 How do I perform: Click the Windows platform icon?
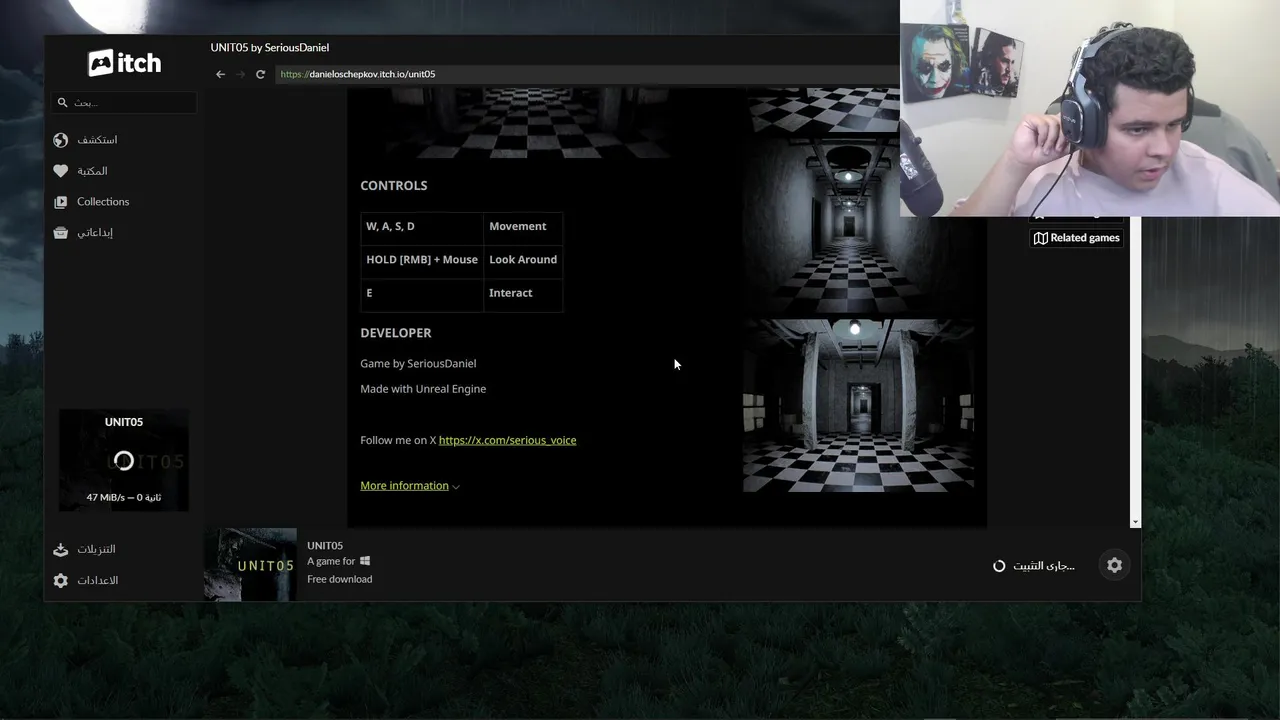pyautogui.click(x=365, y=561)
